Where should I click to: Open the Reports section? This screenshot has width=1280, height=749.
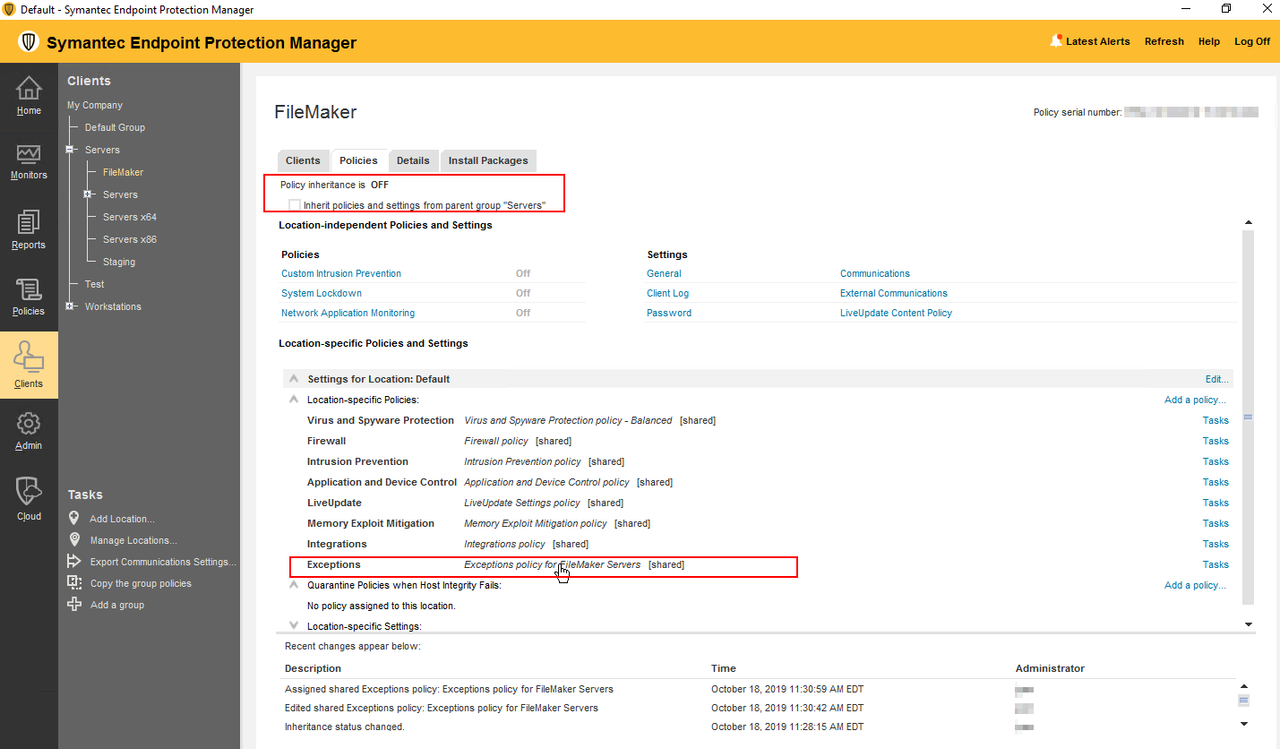[28, 229]
